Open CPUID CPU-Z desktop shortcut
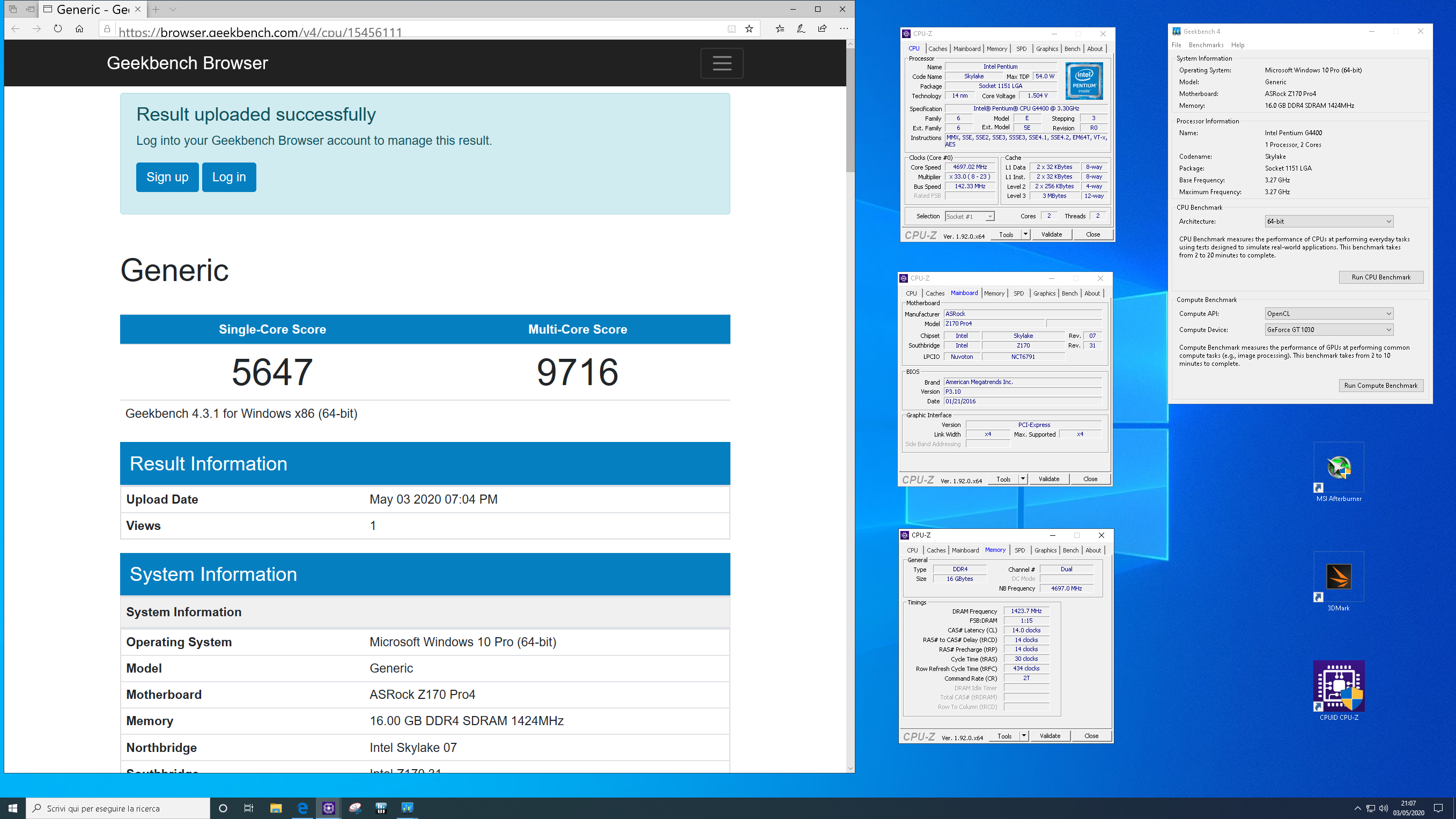 tap(1339, 691)
